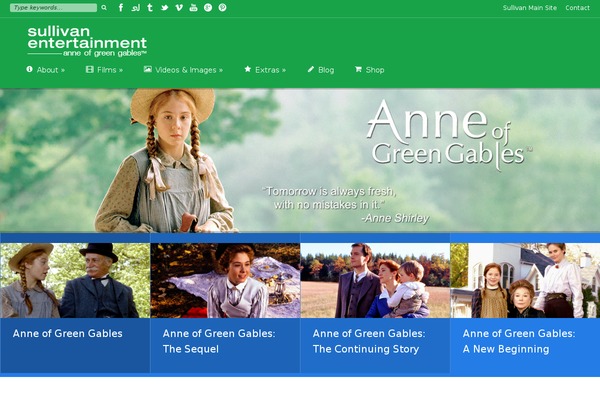Open the Pinterest social icon

222,7
